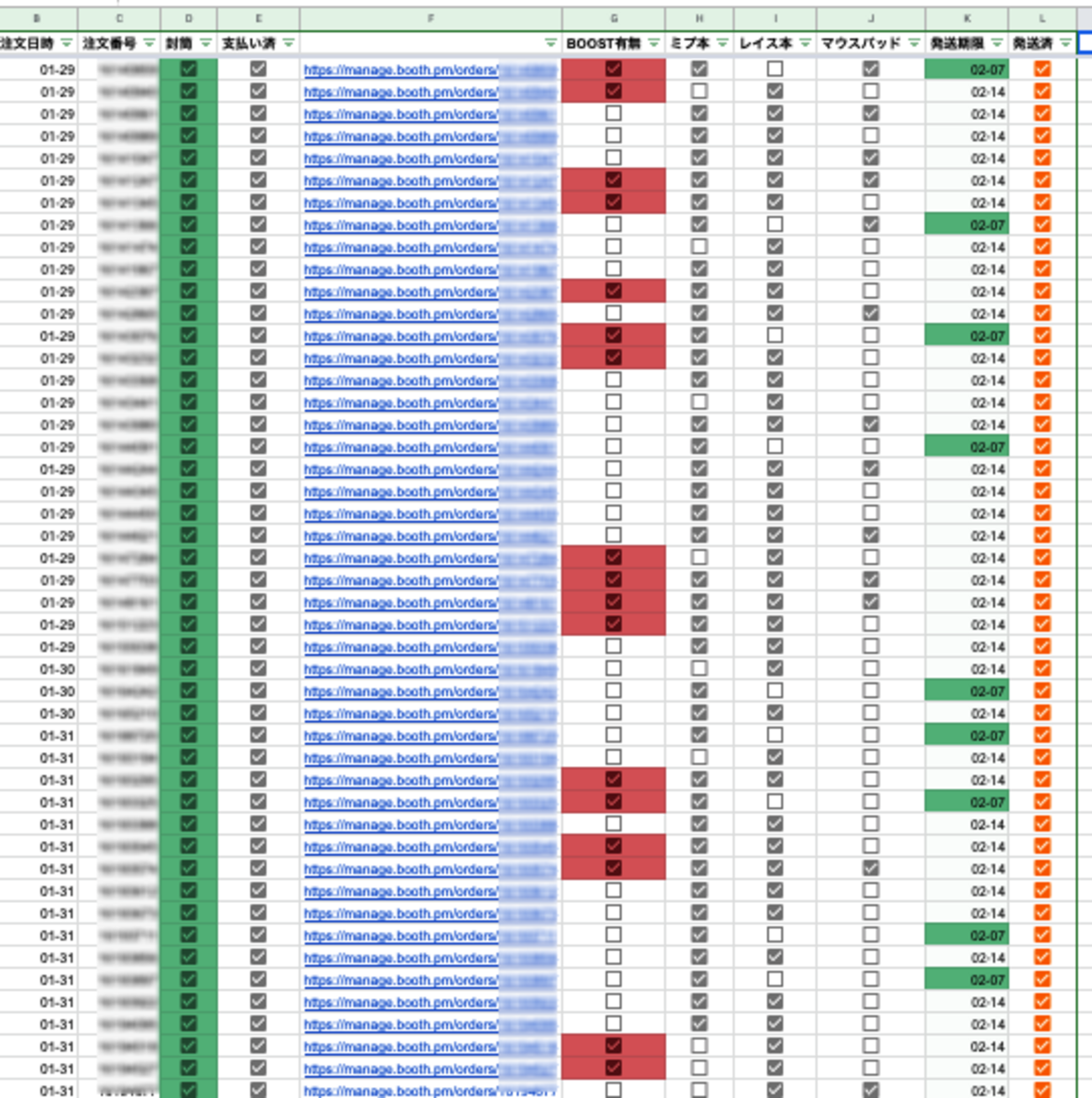
Task: Select column H by its letter header
Action: pos(700,18)
